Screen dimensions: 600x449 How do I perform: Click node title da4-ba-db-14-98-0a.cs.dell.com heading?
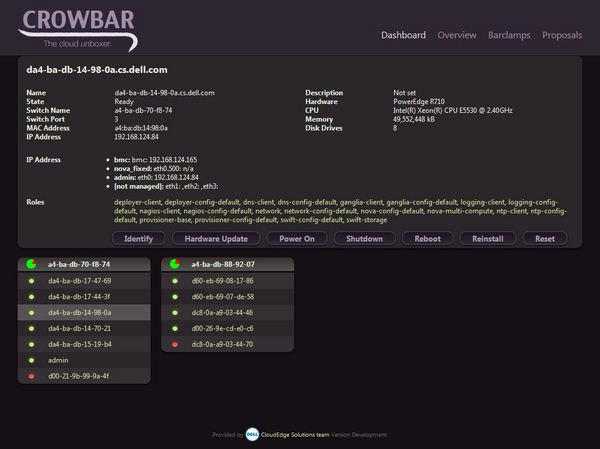(x=97, y=70)
